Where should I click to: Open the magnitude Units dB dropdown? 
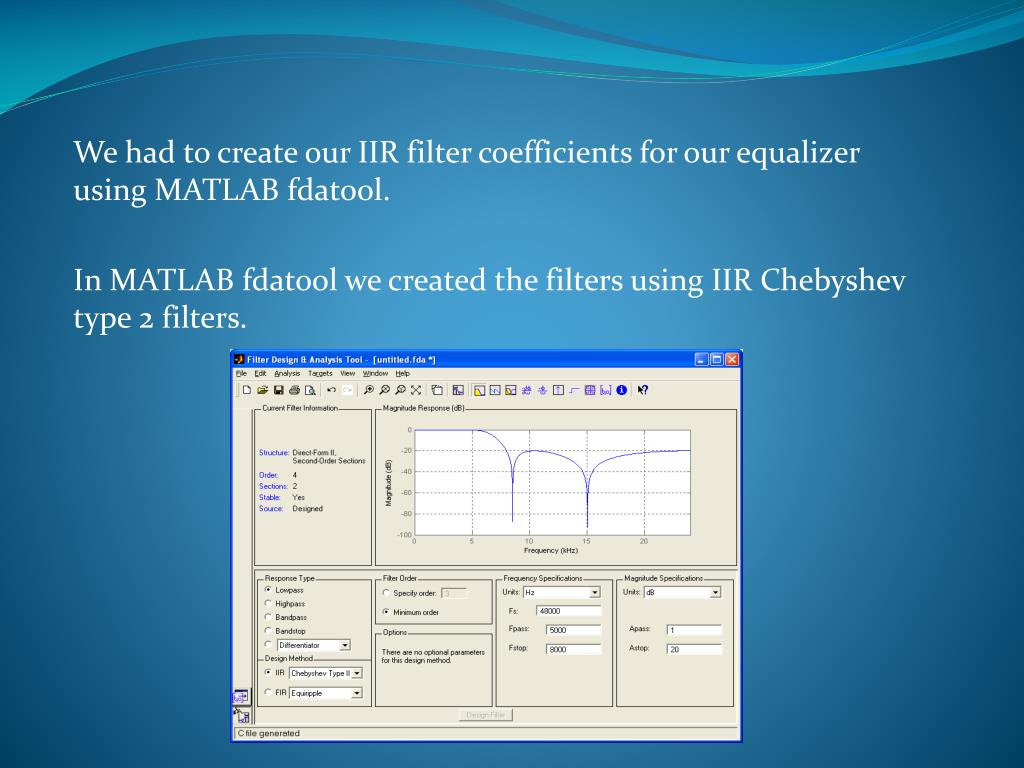[715, 592]
